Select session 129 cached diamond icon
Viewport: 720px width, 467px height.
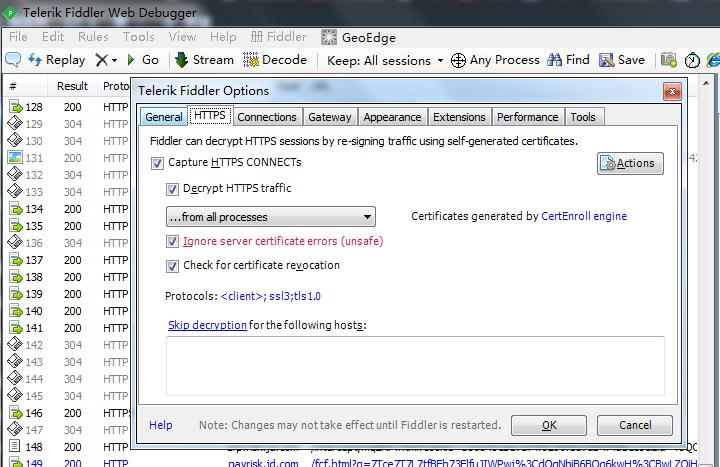(15, 124)
